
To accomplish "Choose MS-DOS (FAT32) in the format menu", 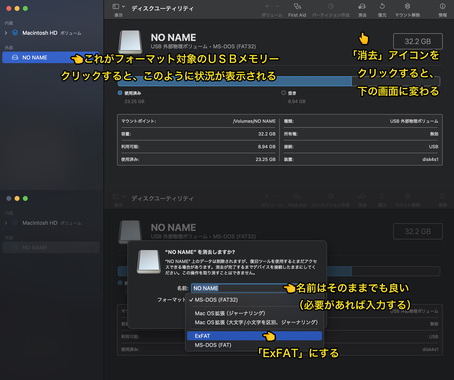I will click(254, 300).
